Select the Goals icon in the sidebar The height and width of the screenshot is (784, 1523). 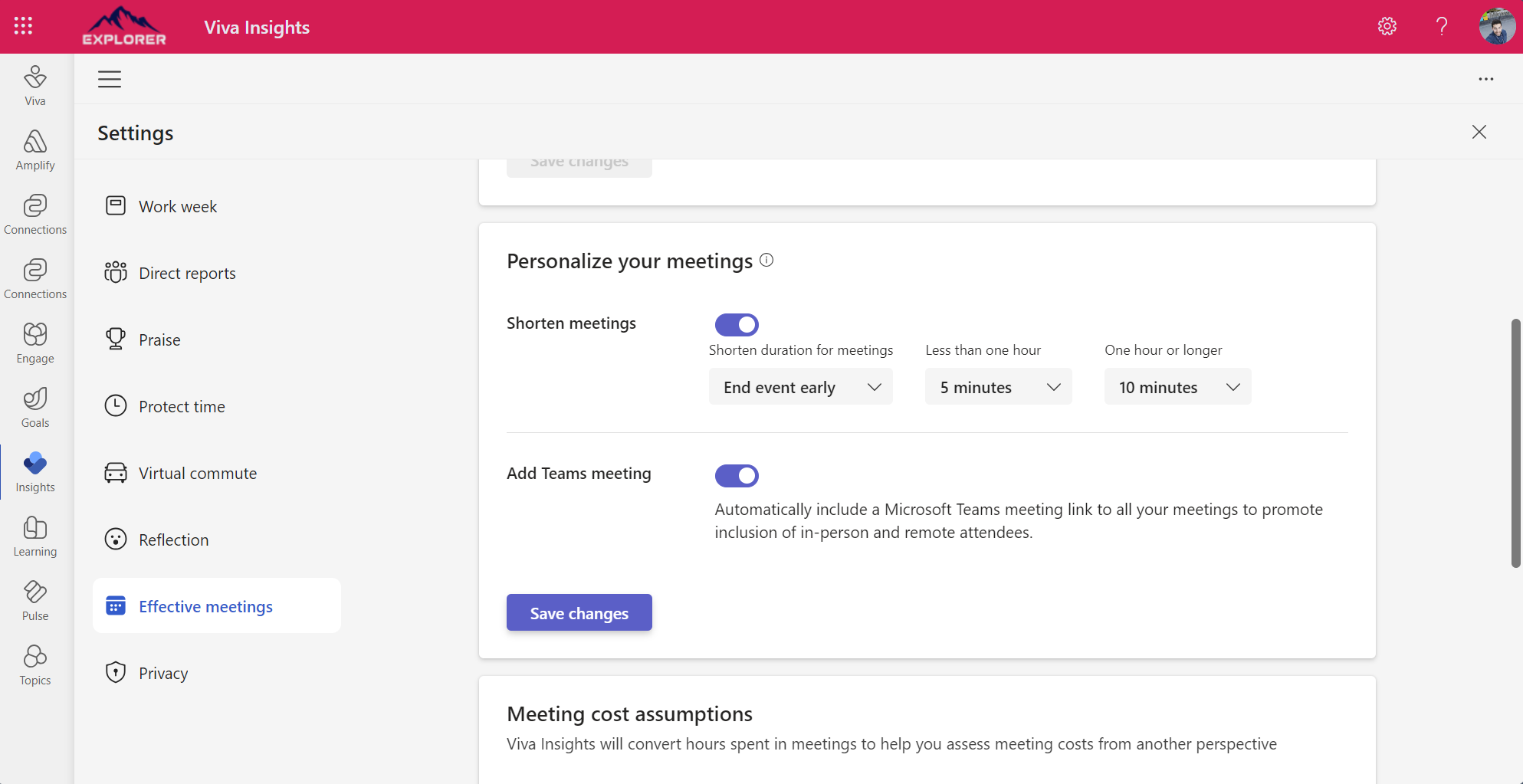click(34, 406)
